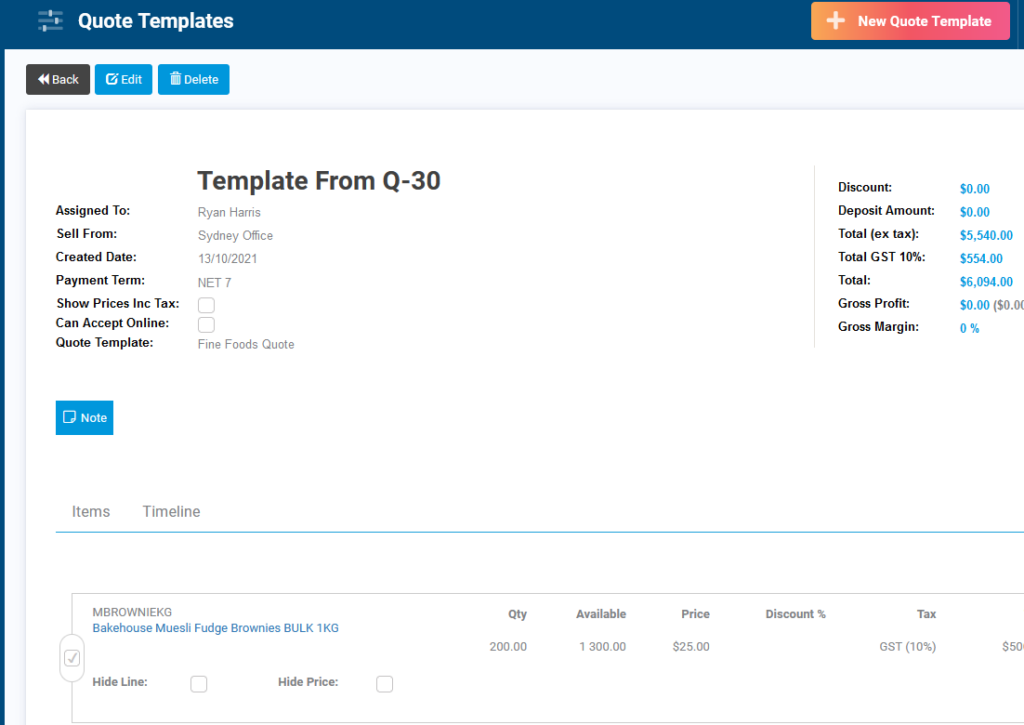Enable the Can Accept Online checkbox
This screenshot has height=725, width=1024.
pyautogui.click(x=205, y=324)
